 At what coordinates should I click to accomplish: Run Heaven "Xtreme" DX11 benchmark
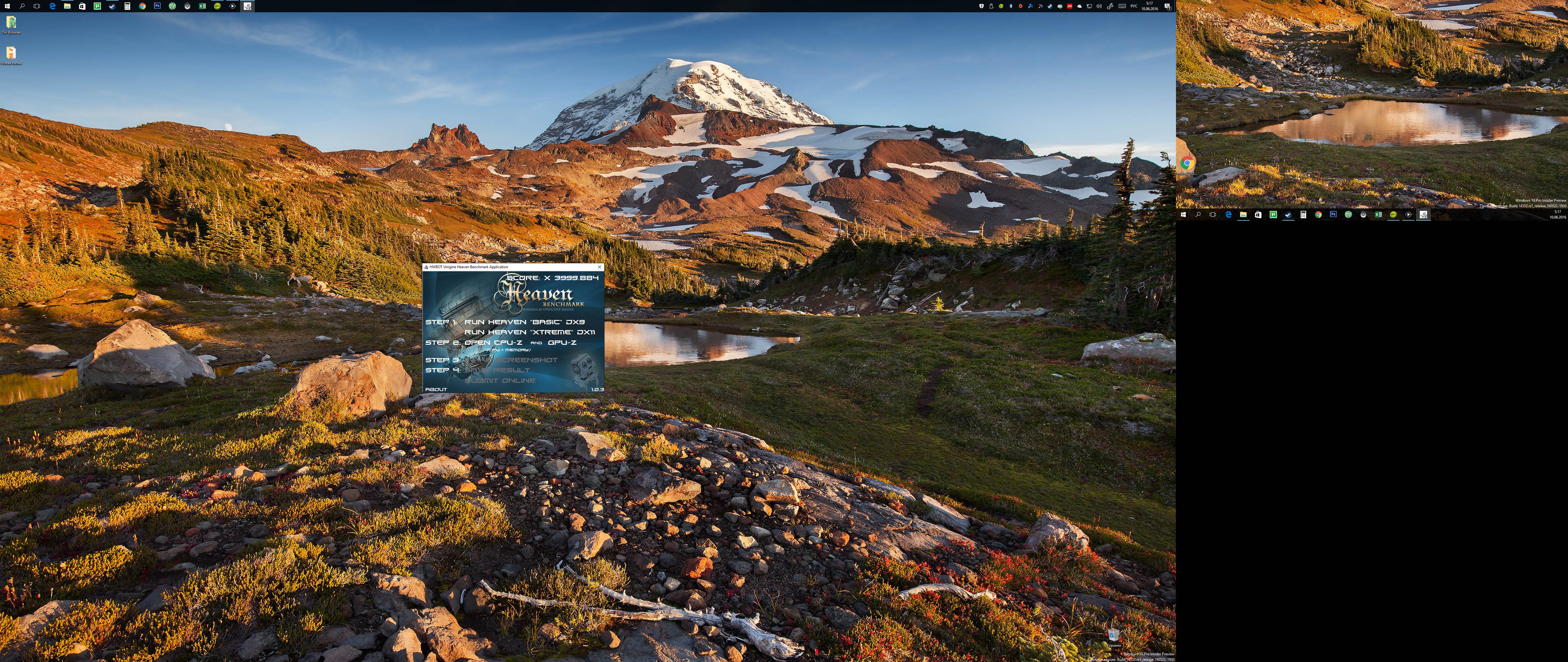pyautogui.click(x=530, y=332)
